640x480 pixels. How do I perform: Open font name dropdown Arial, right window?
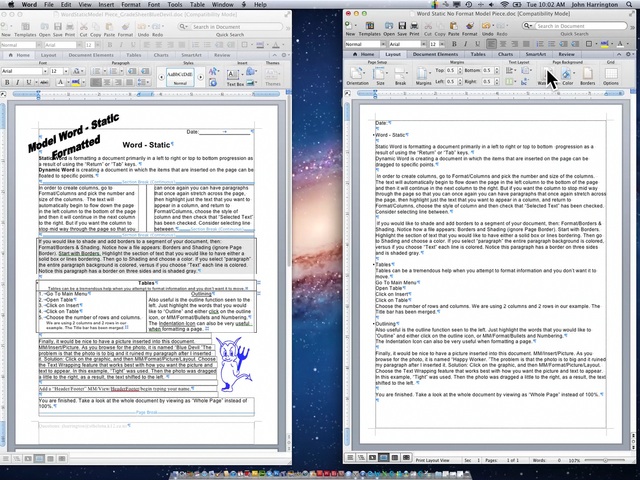[x=424, y=44]
